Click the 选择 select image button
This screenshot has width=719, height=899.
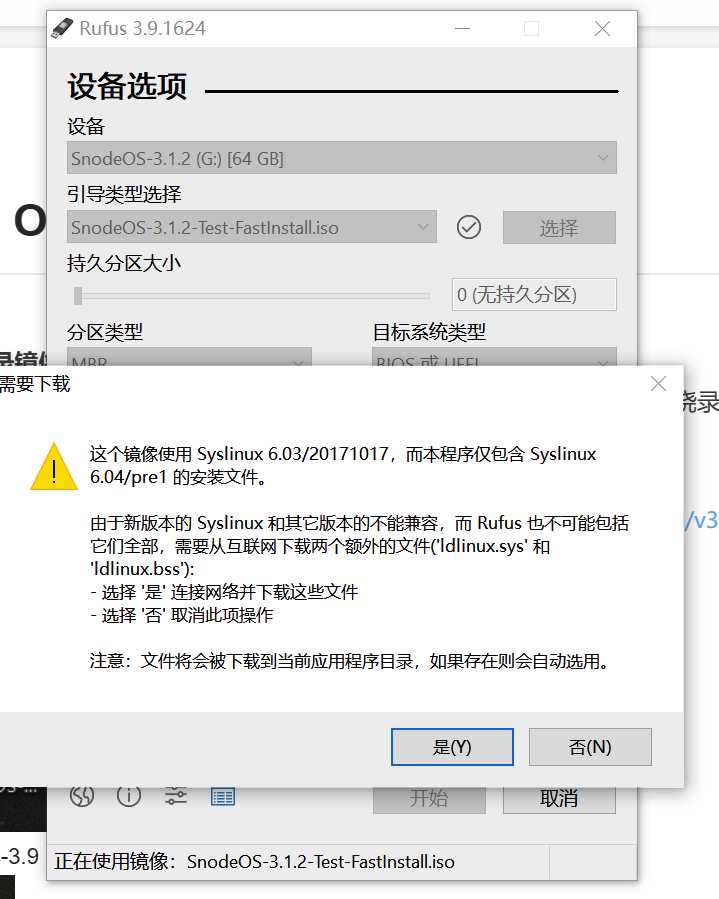tap(559, 228)
